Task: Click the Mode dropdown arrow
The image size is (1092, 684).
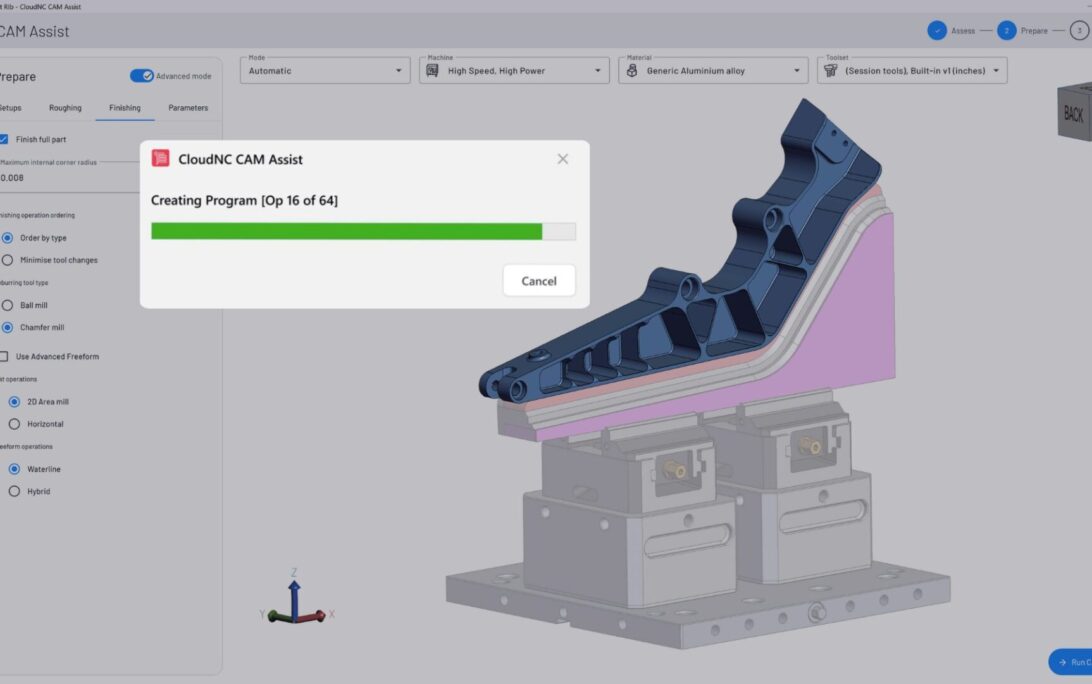Action: (x=398, y=70)
